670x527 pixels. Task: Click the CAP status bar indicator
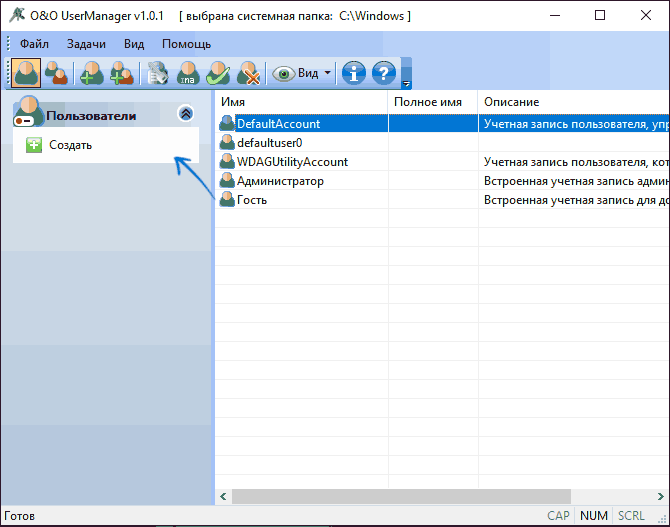pos(558,516)
